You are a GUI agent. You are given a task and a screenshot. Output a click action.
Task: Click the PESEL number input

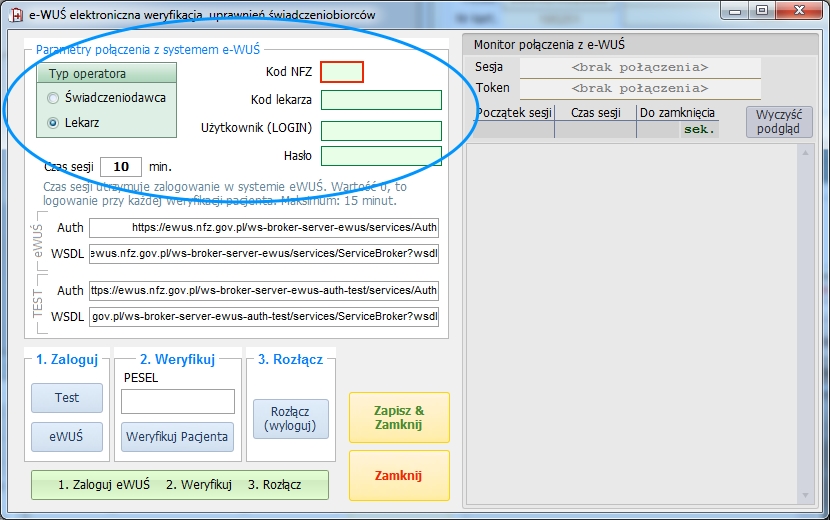point(178,401)
